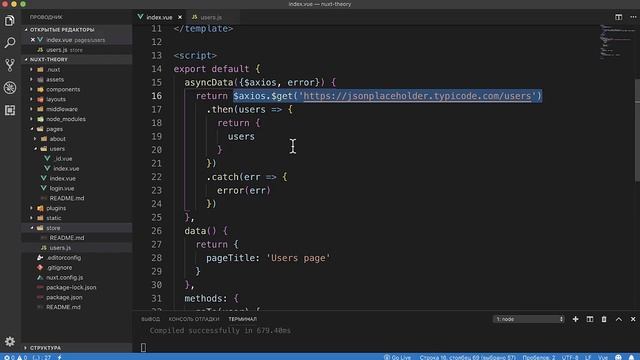The image size is (640, 360).
Task: Expand the .nuxt folder
Action: [53, 70]
